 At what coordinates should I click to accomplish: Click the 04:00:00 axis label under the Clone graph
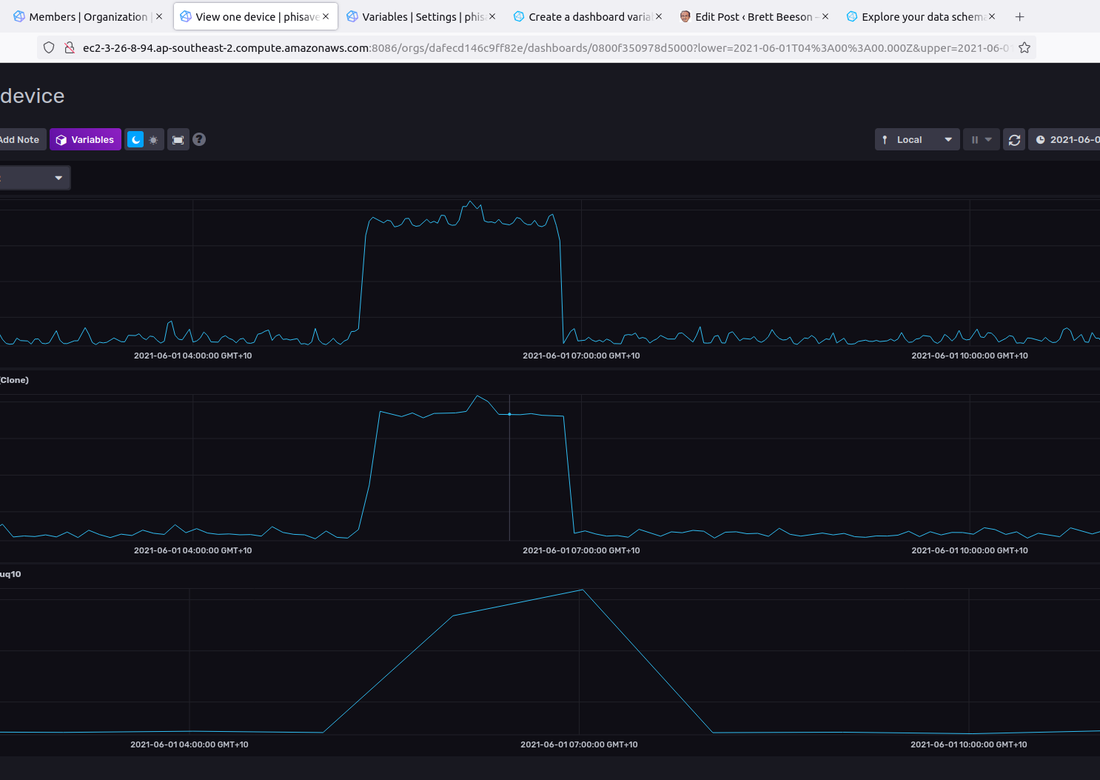coord(193,551)
